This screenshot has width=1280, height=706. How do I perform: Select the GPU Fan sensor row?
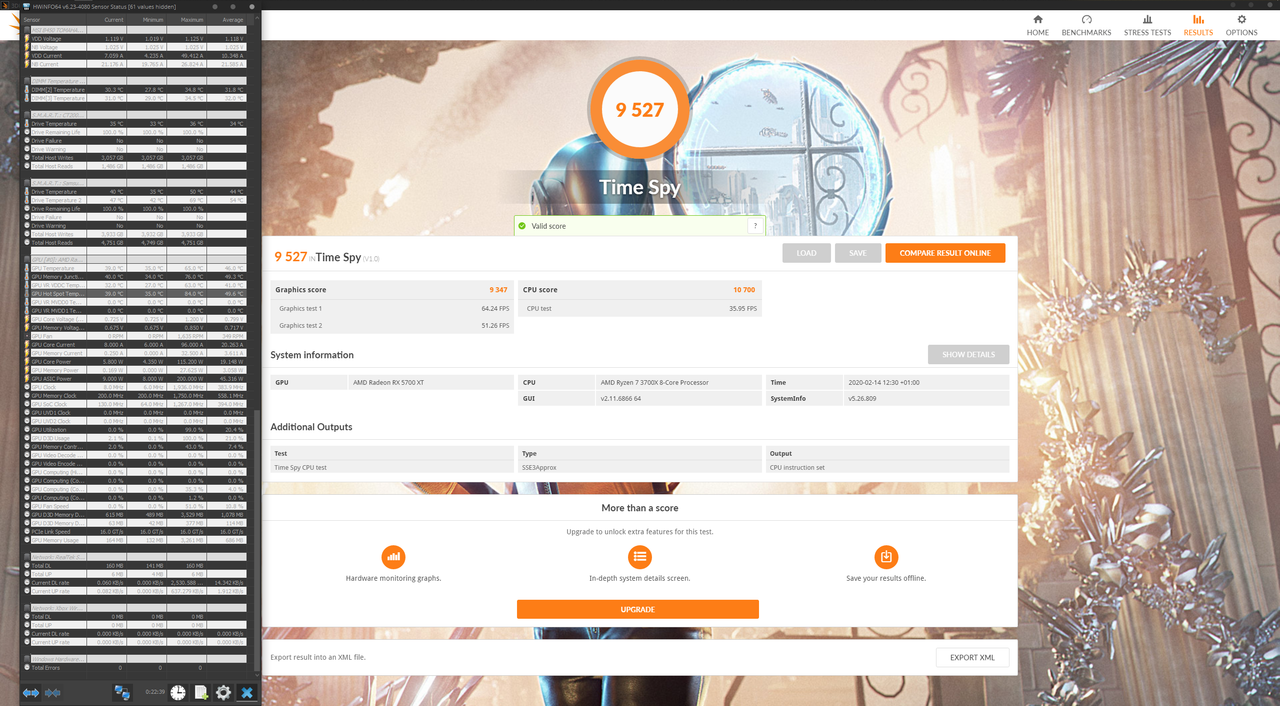point(135,336)
